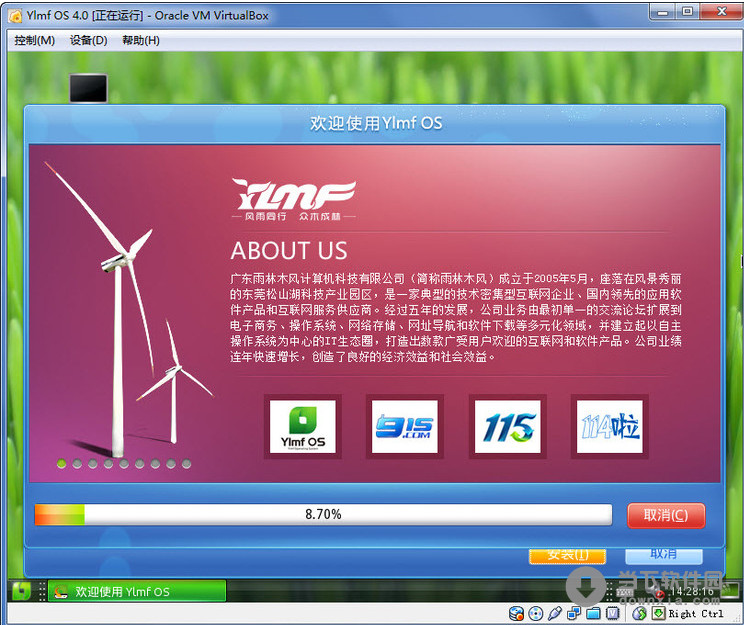Click the orange 安装(I) install button

click(x=567, y=555)
